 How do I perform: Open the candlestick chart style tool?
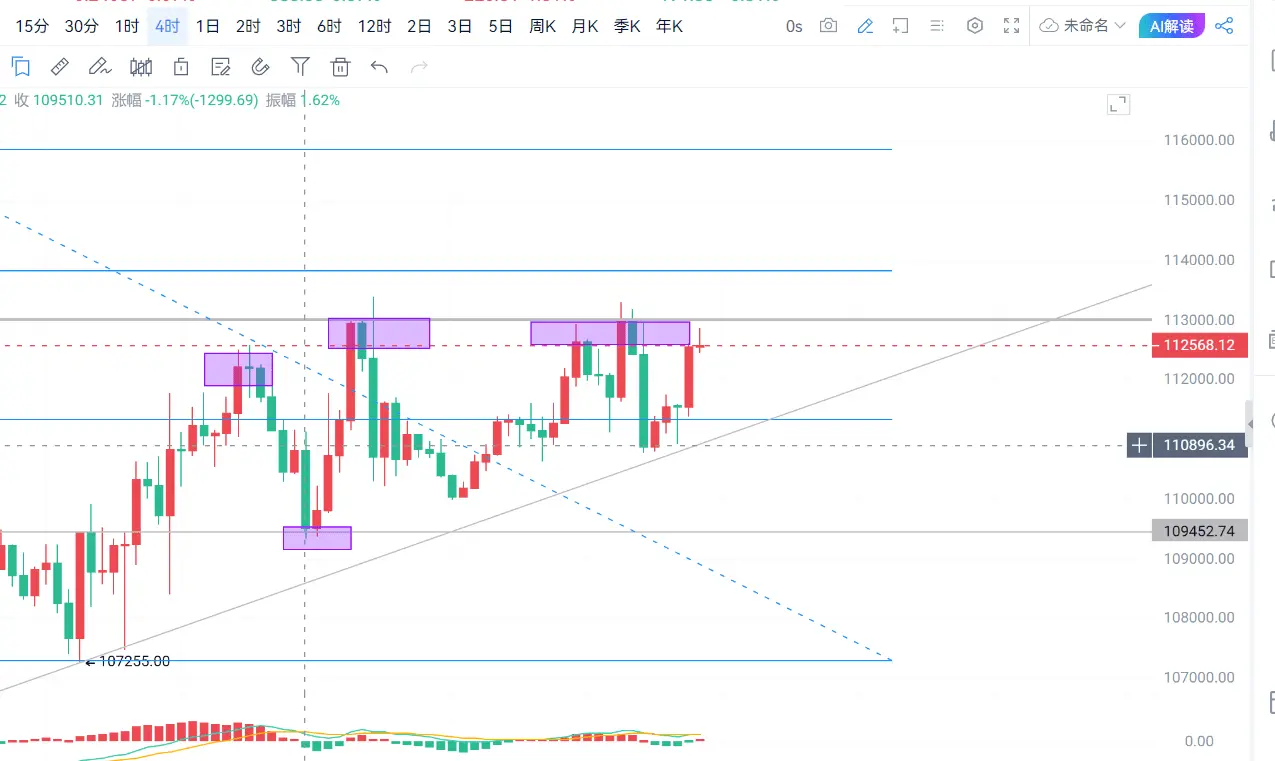coord(141,67)
